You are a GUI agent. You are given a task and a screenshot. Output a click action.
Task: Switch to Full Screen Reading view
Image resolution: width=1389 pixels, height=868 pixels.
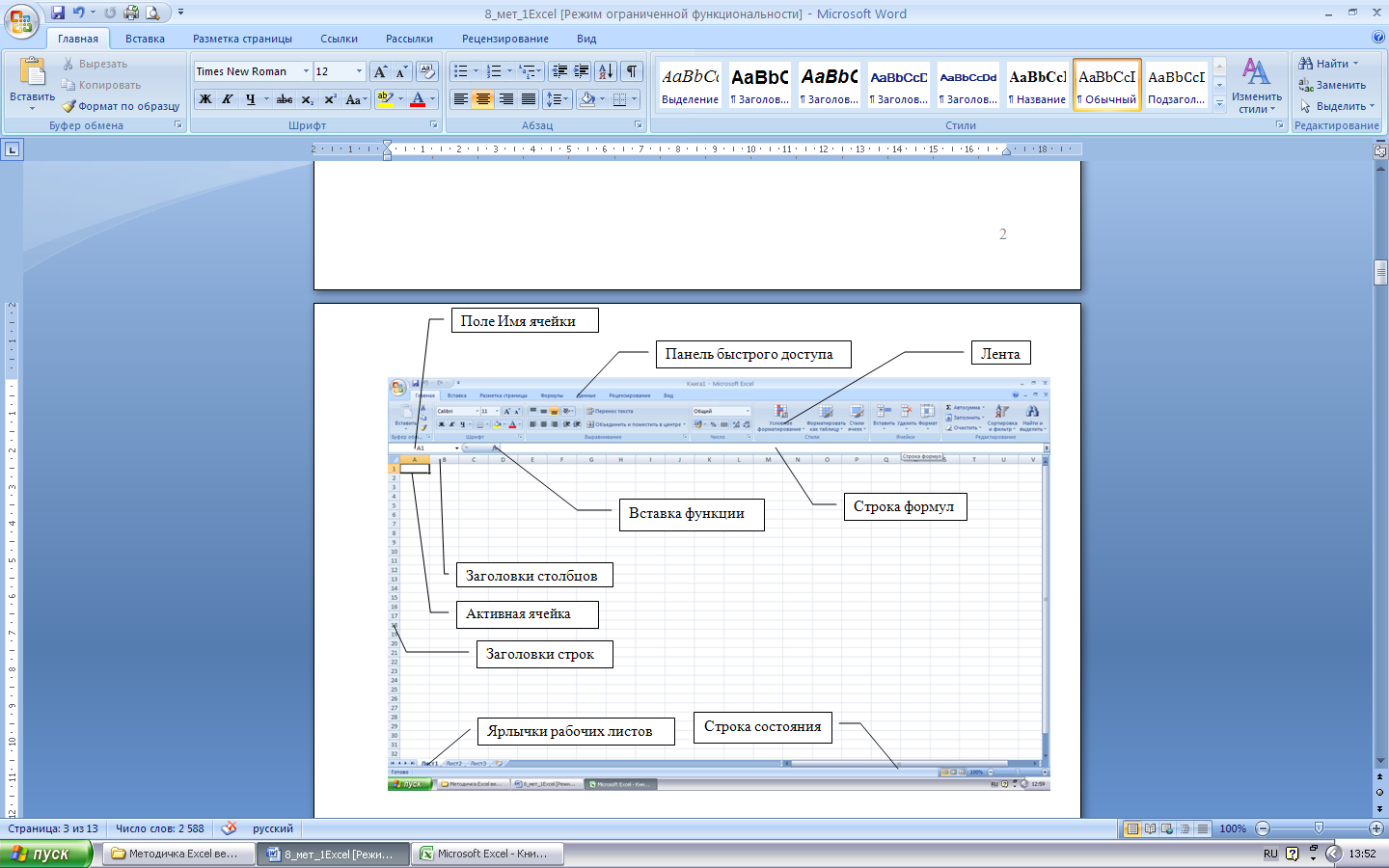click(x=1150, y=828)
